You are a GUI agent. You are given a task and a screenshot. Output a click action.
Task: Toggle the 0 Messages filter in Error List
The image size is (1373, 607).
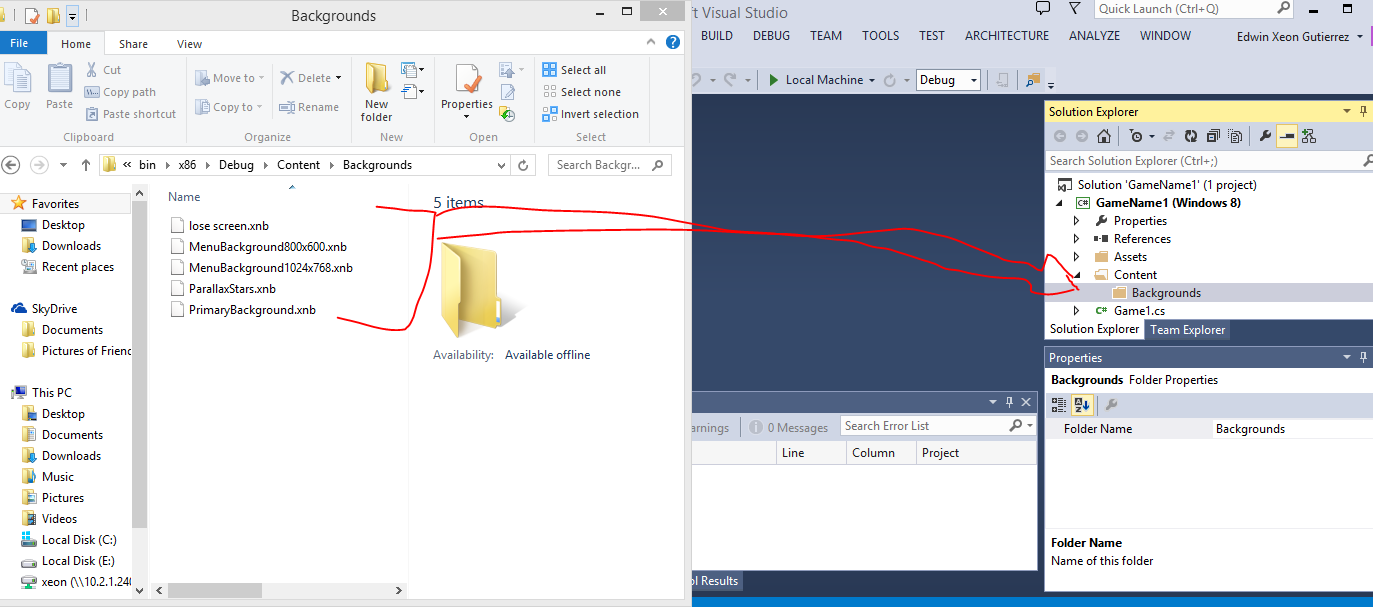[x=789, y=427]
